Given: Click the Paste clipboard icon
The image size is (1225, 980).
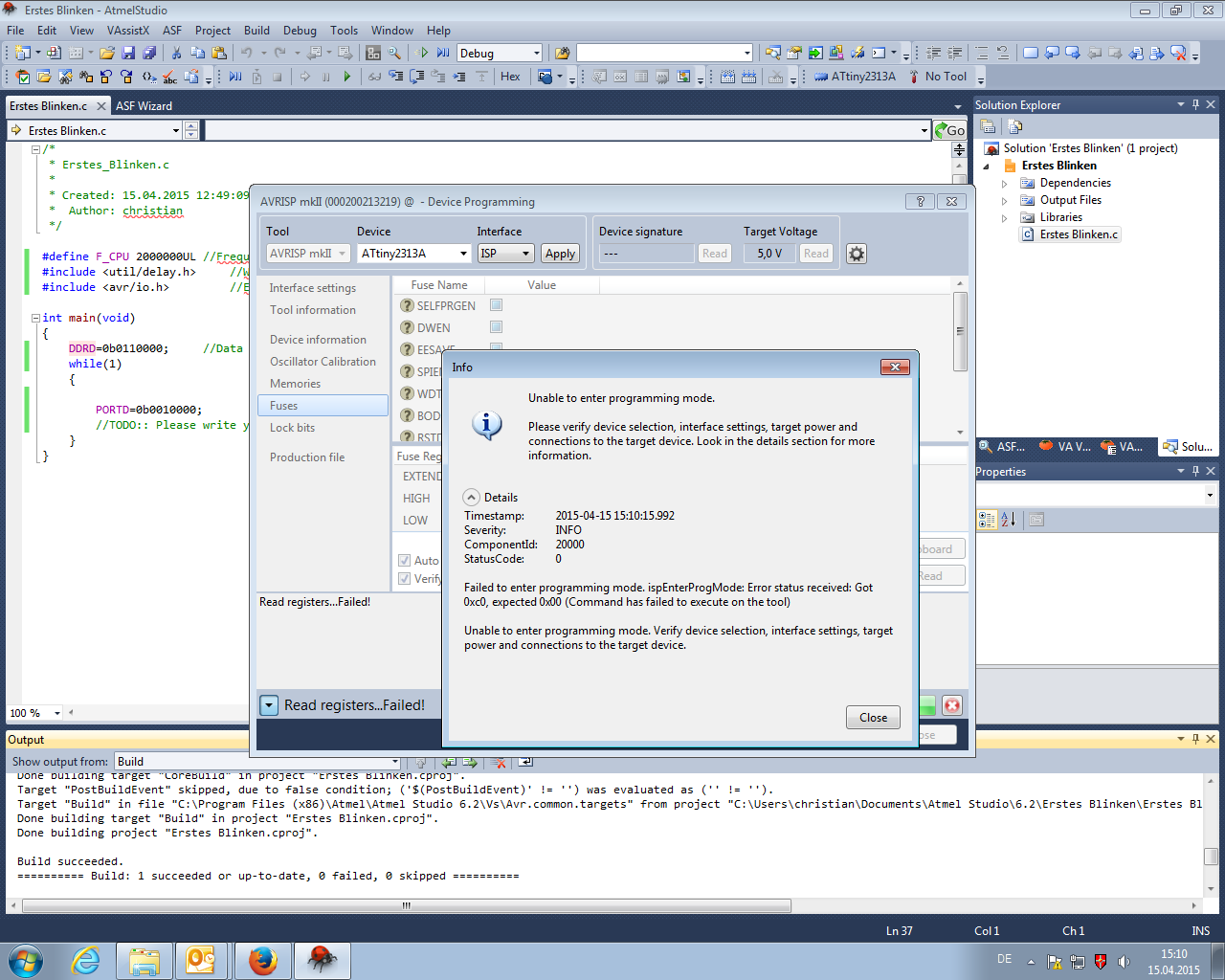Looking at the screenshot, I should coord(219,53).
